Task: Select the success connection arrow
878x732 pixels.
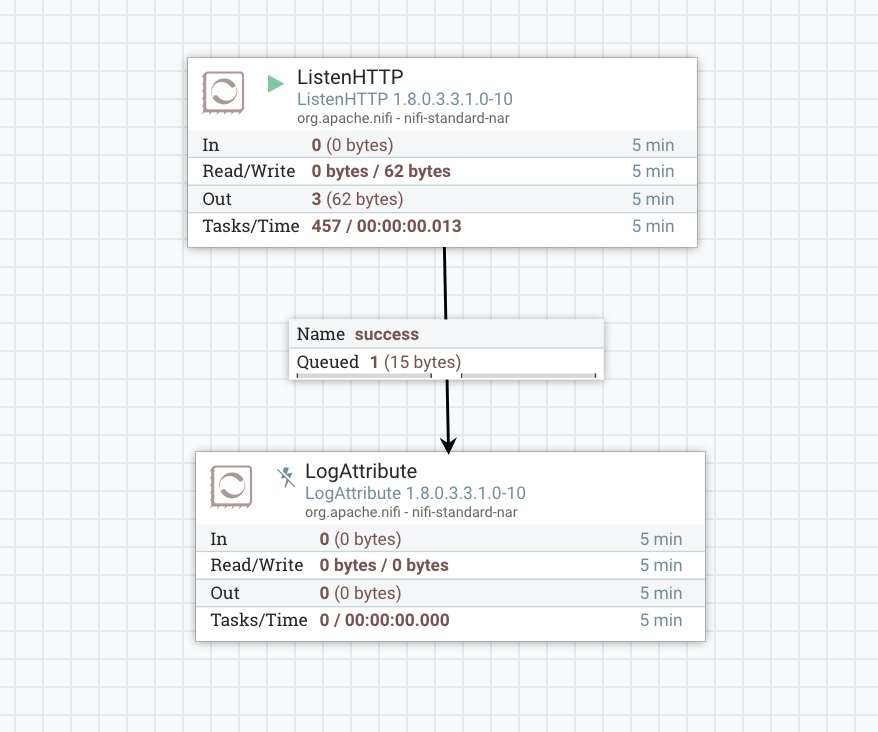Action: (x=447, y=420)
